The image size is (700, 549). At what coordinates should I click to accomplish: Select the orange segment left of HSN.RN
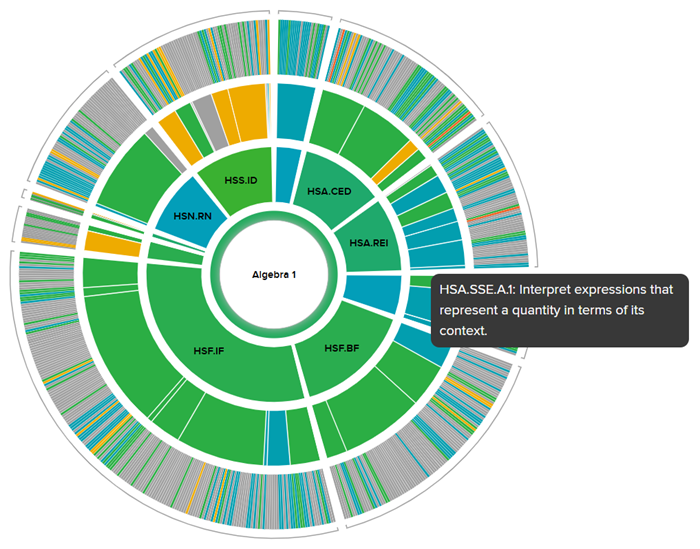(111, 242)
